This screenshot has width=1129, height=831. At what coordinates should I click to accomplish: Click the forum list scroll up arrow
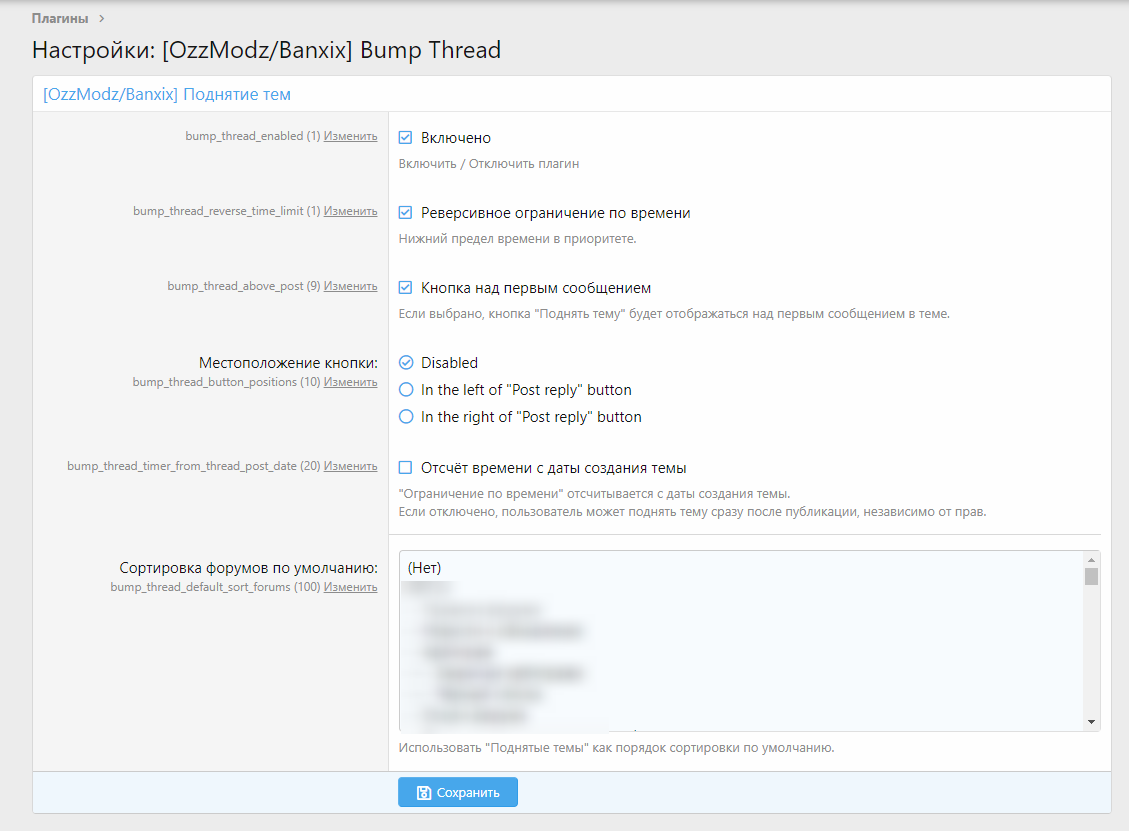[1091, 559]
